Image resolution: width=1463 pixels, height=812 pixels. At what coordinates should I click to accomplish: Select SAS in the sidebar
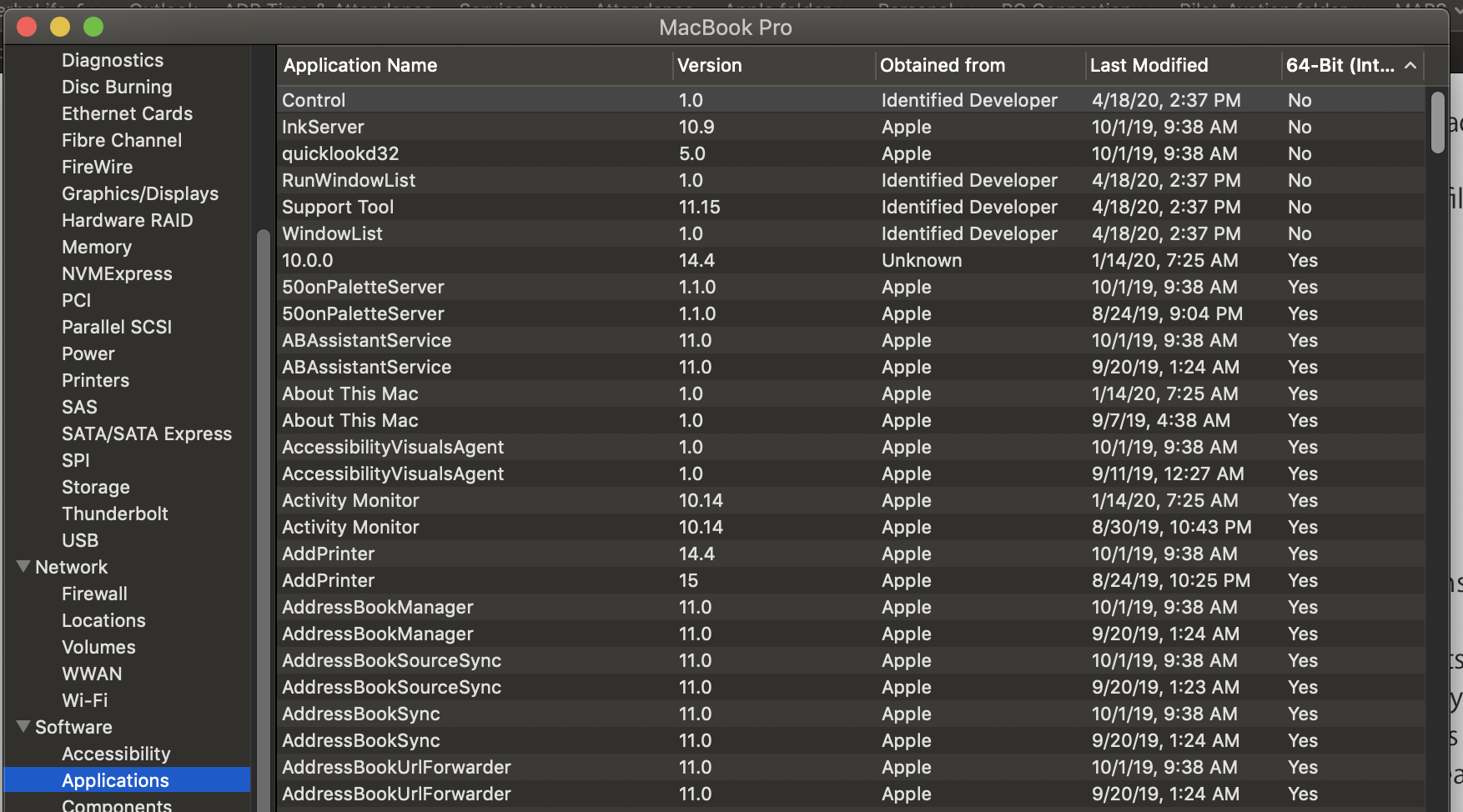point(79,407)
